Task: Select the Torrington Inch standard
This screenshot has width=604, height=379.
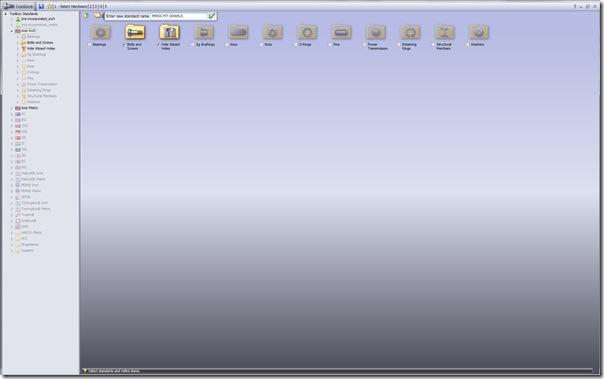Action: tap(34, 203)
